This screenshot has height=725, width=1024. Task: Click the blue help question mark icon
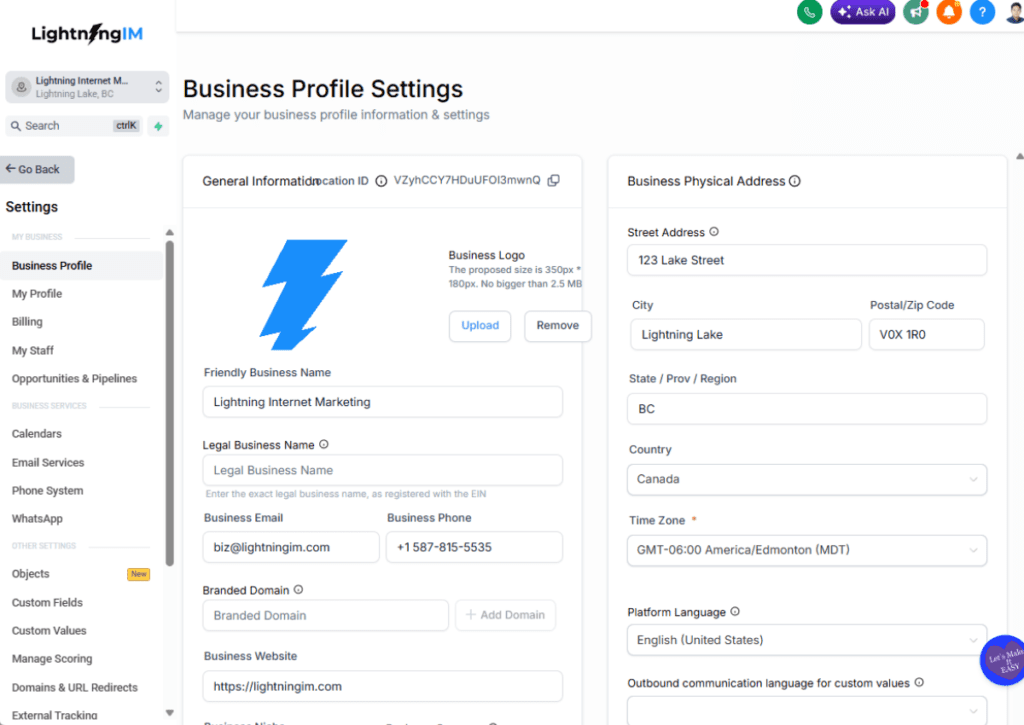coord(983,12)
